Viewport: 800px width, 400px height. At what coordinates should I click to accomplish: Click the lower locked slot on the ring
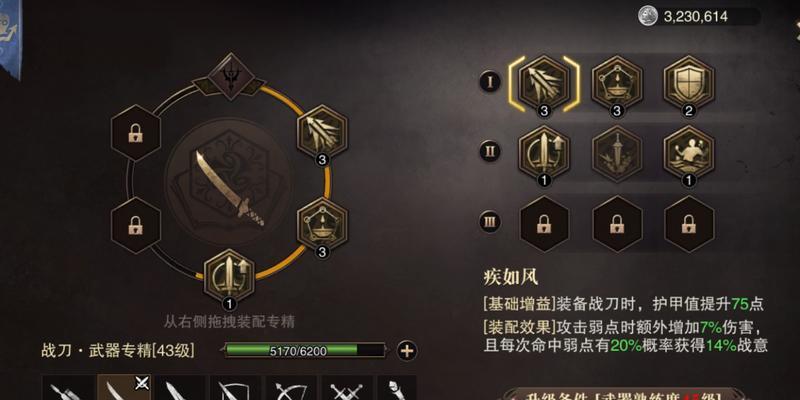pyautogui.click(x=136, y=225)
